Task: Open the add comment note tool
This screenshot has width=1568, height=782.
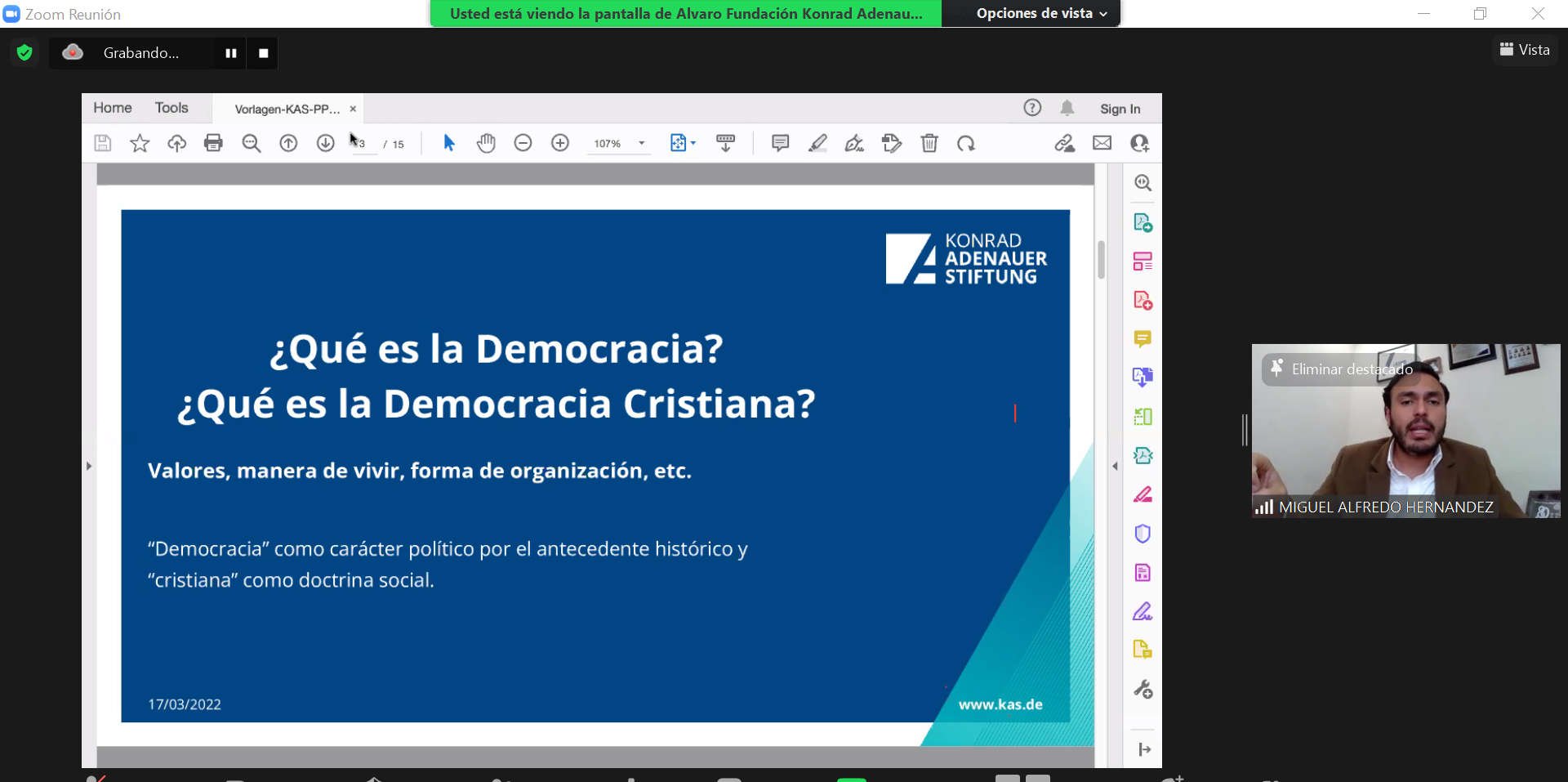Action: pyautogui.click(x=780, y=143)
